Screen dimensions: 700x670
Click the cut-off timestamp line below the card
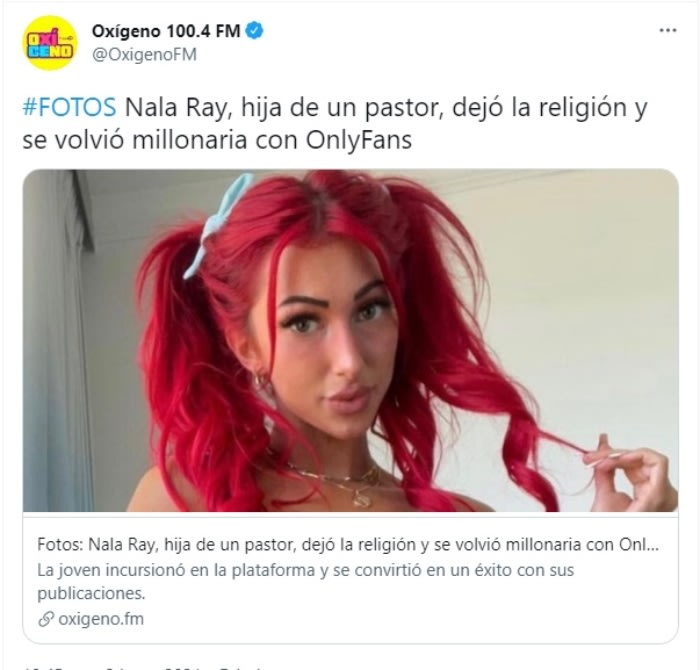click(x=143, y=668)
